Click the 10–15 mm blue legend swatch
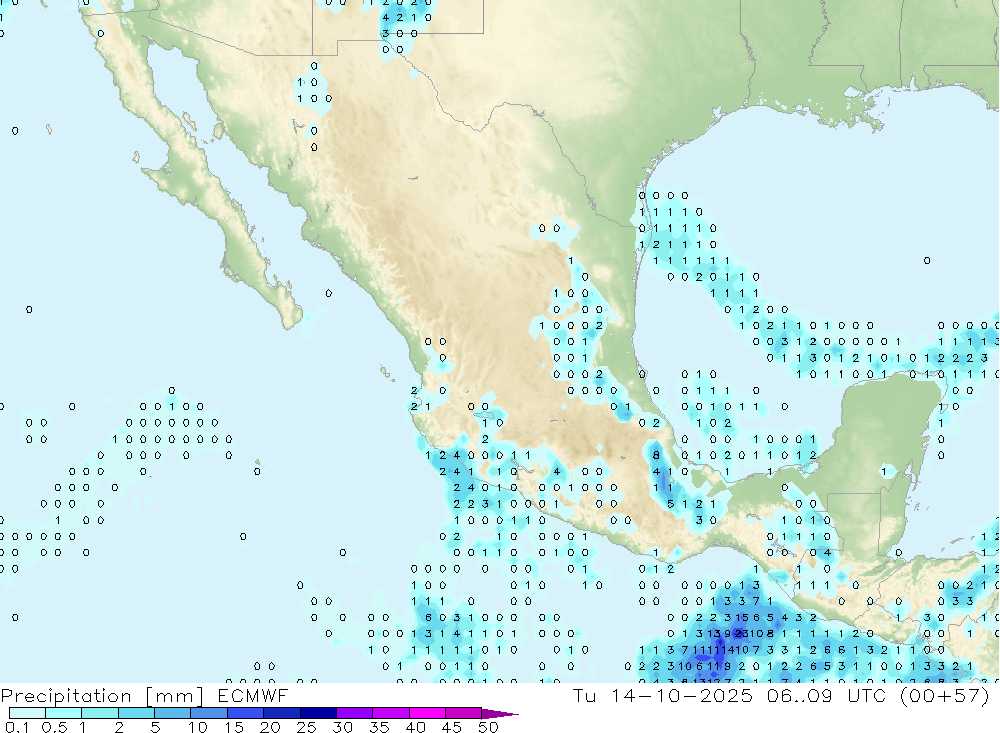Screen dimensions: 1000x733 [209, 713]
